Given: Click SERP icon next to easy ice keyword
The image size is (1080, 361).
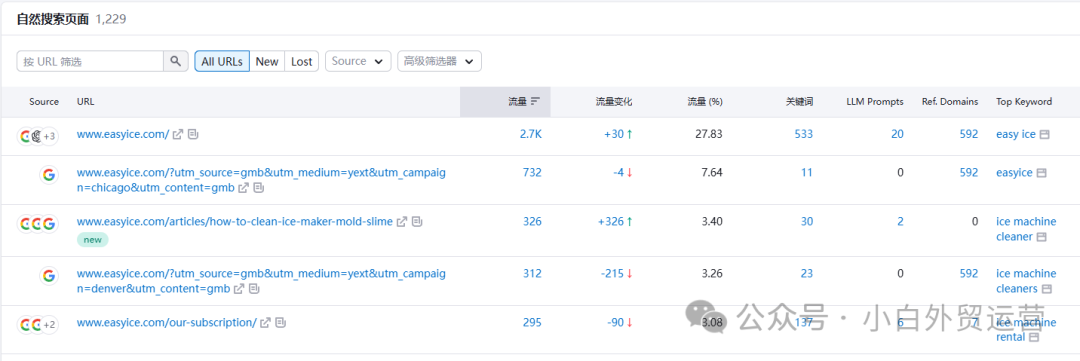Looking at the screenshot, I should pos(1044,135).
